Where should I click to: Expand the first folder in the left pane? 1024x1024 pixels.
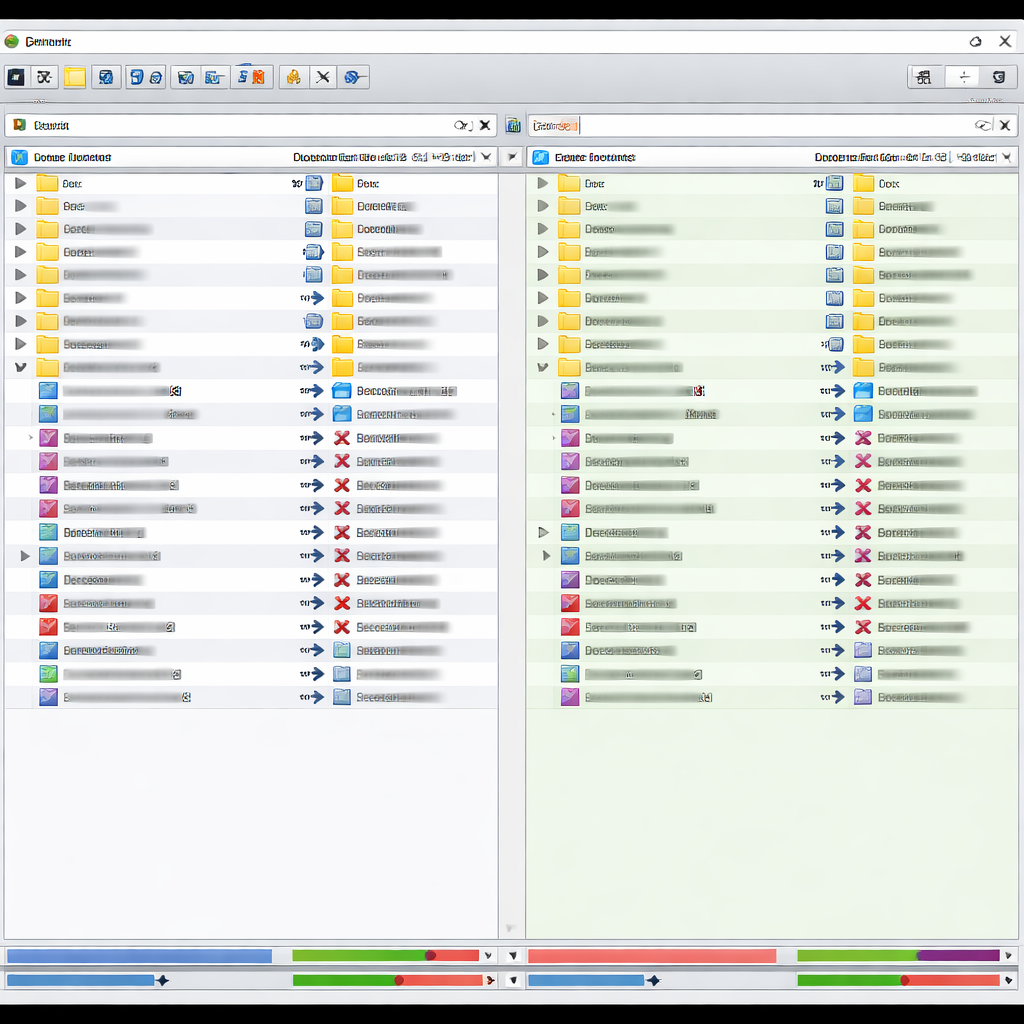pos(20,183)
